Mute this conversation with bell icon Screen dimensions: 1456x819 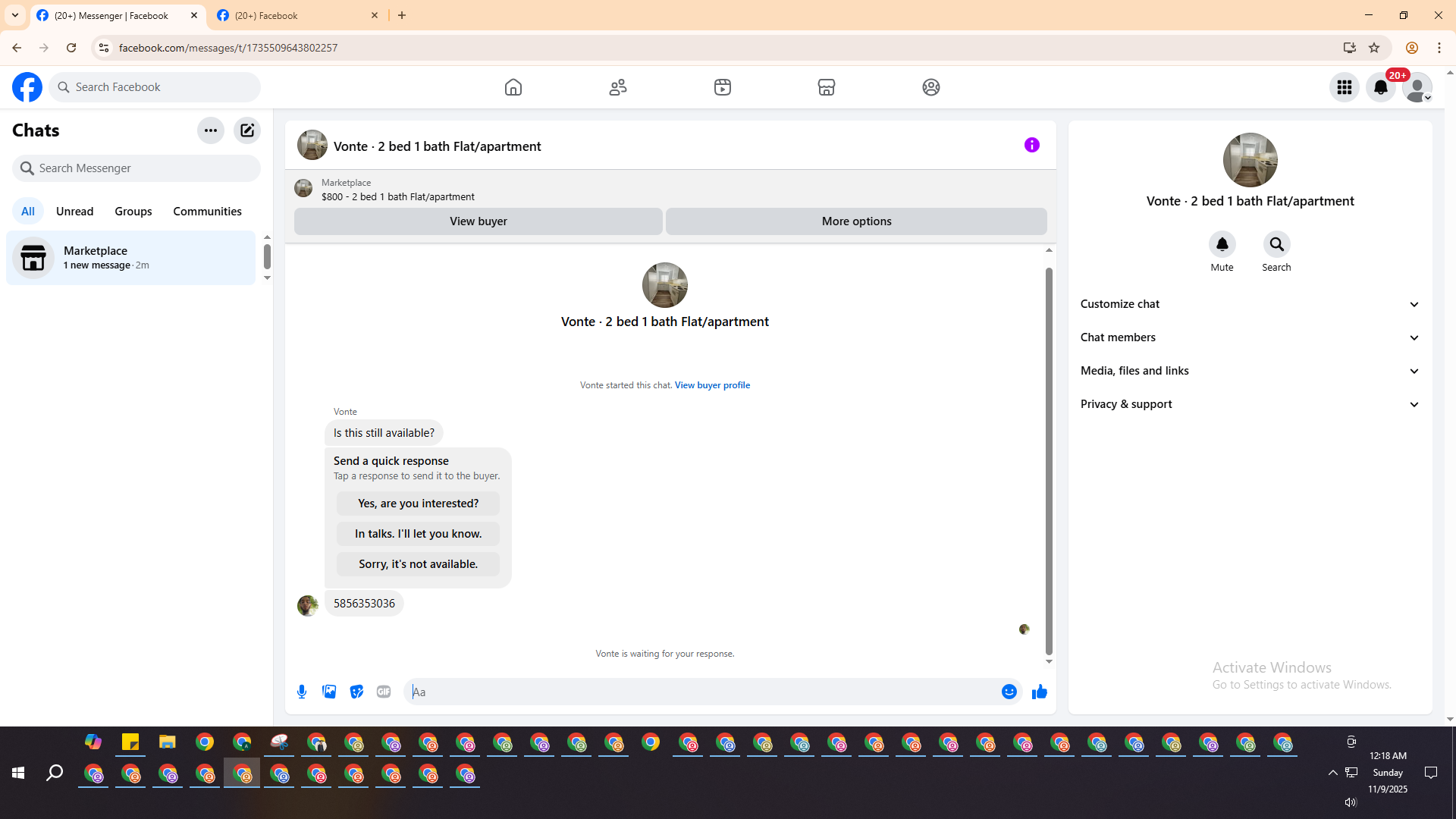1222,244
